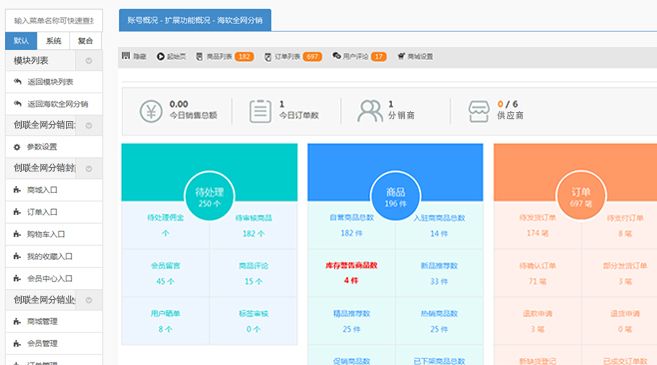The width and height of the screenshot is (657, 365).
Task: Open 用户晒单 8 个 tile
Action: [166, 321]
